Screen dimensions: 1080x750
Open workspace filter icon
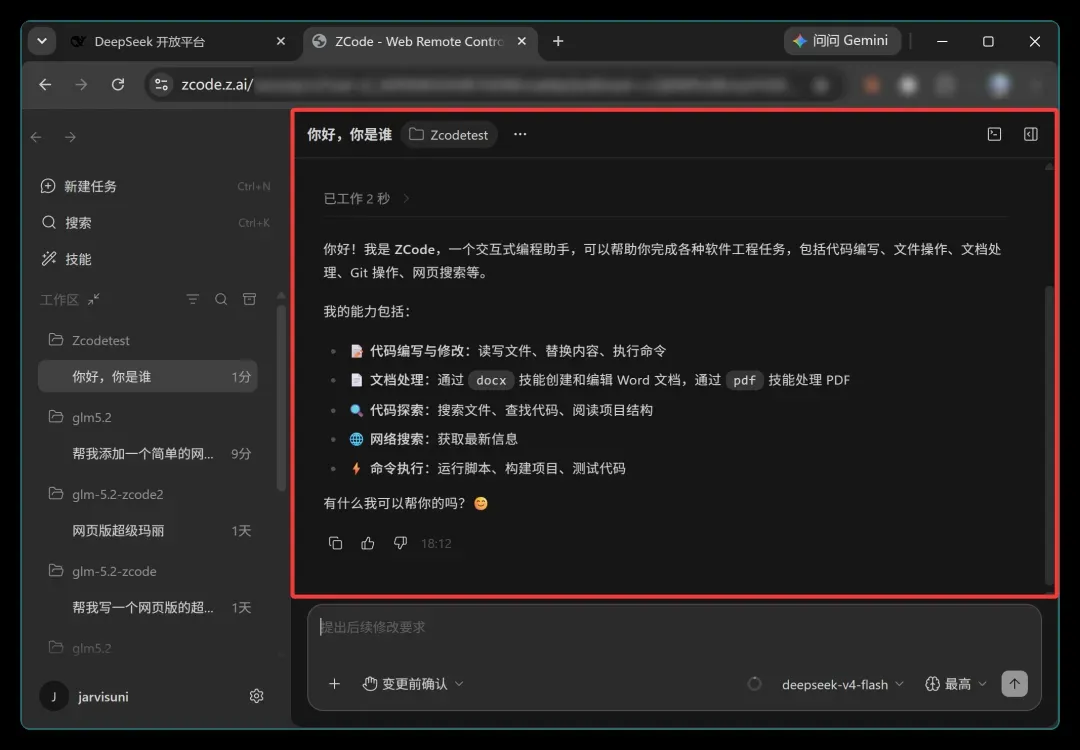point(192,299)
